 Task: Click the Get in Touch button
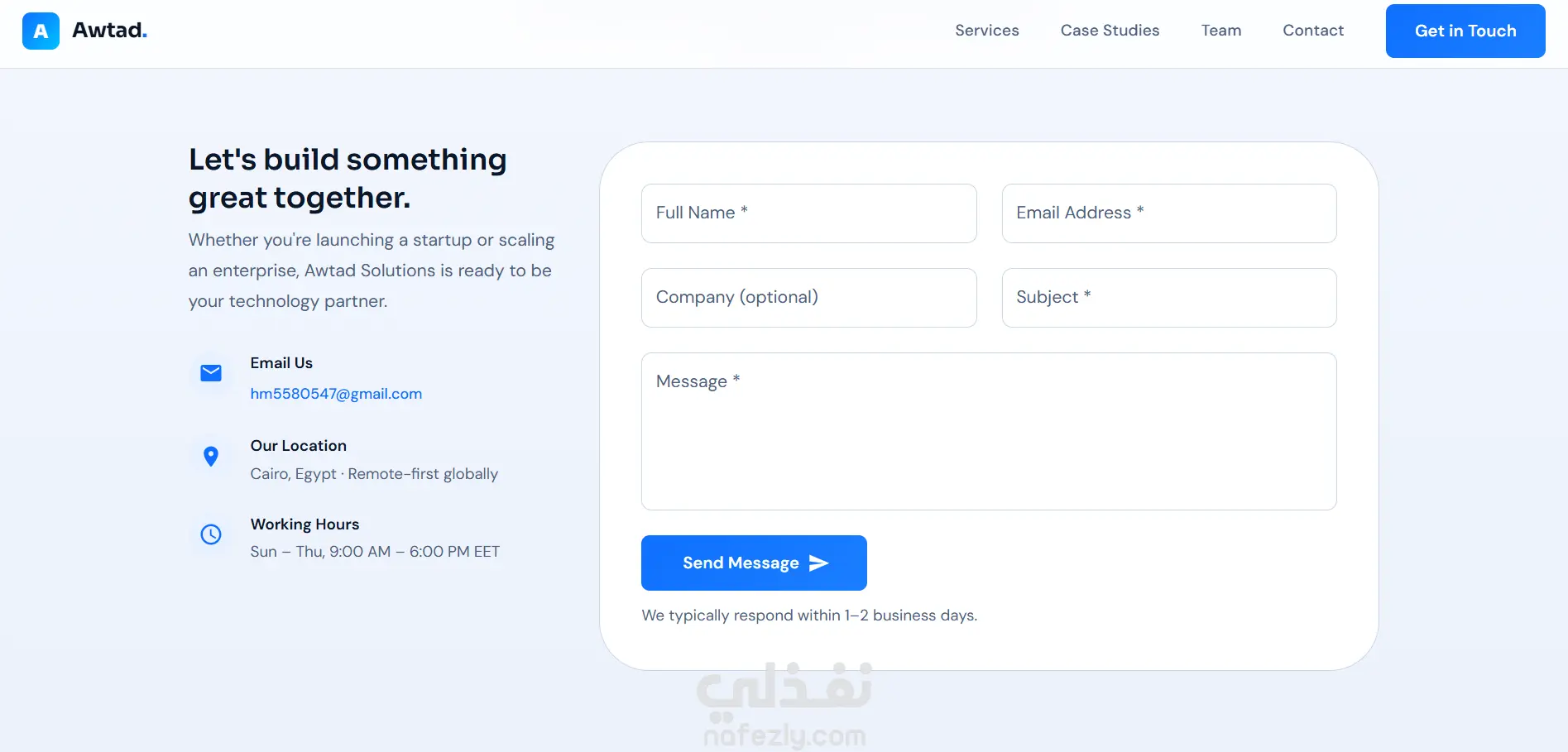(x=1465, y=31)
